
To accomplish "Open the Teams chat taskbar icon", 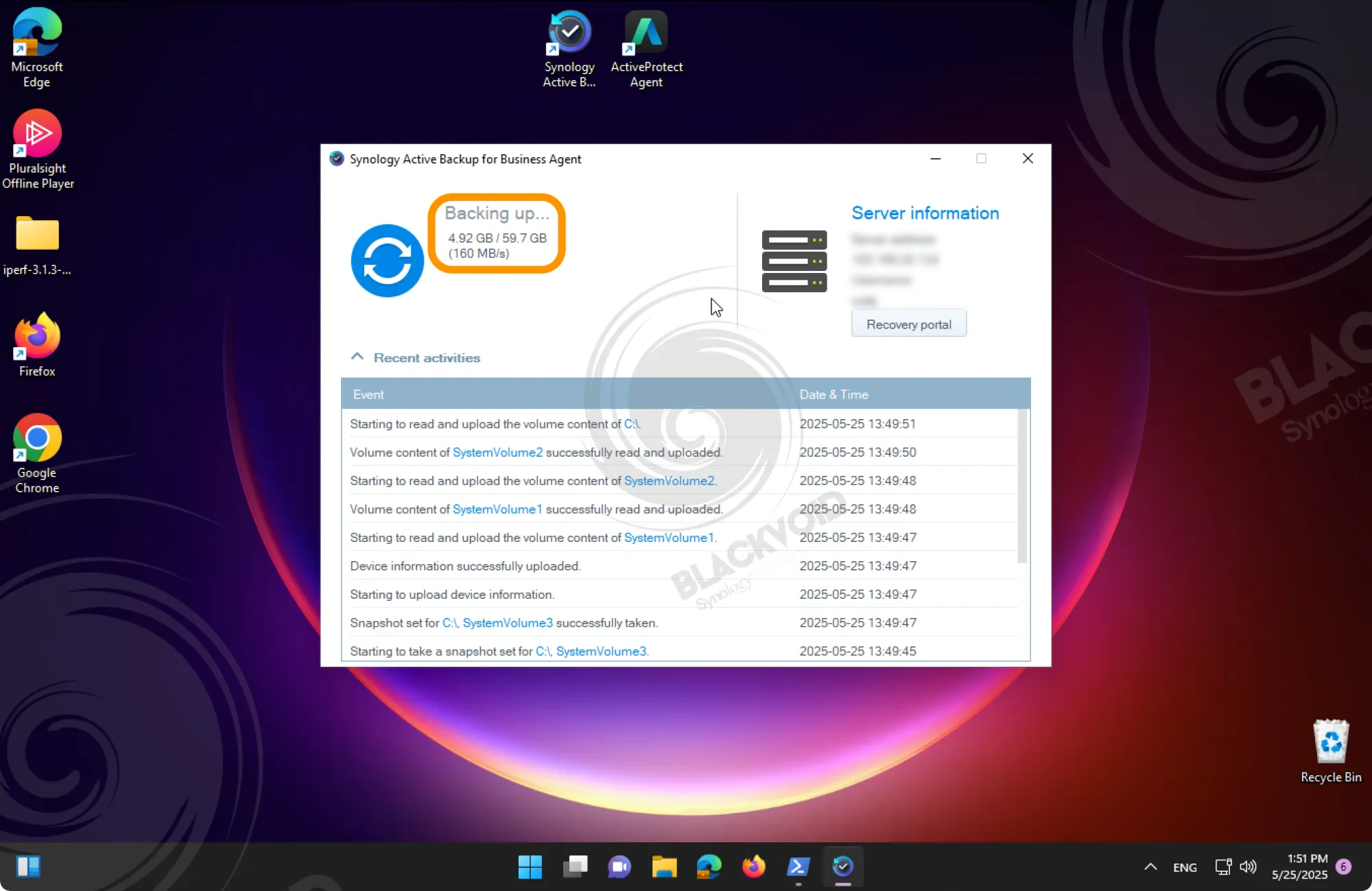I will coord(619,866).
